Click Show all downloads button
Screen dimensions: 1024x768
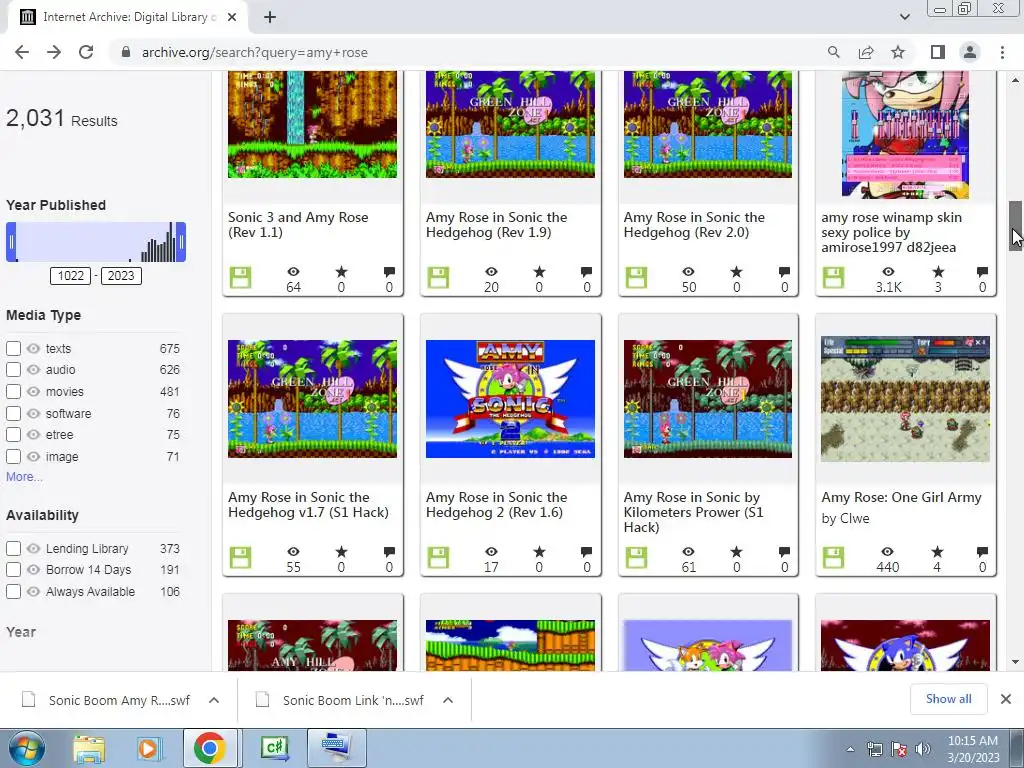pos(948,699)
